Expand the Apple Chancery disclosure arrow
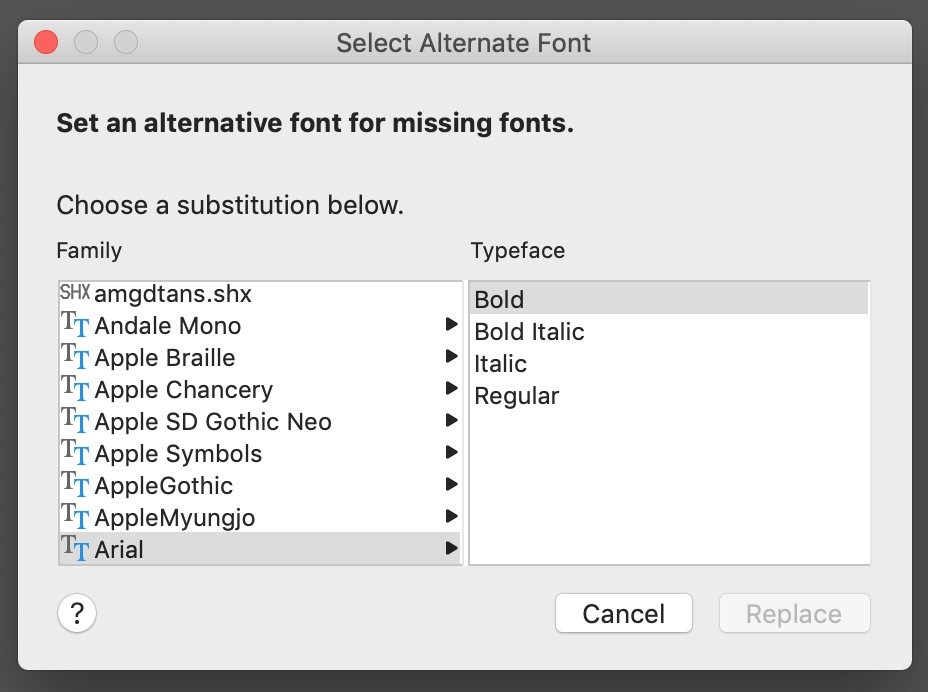This screenshot has width=928, height=692. point(452,389)
